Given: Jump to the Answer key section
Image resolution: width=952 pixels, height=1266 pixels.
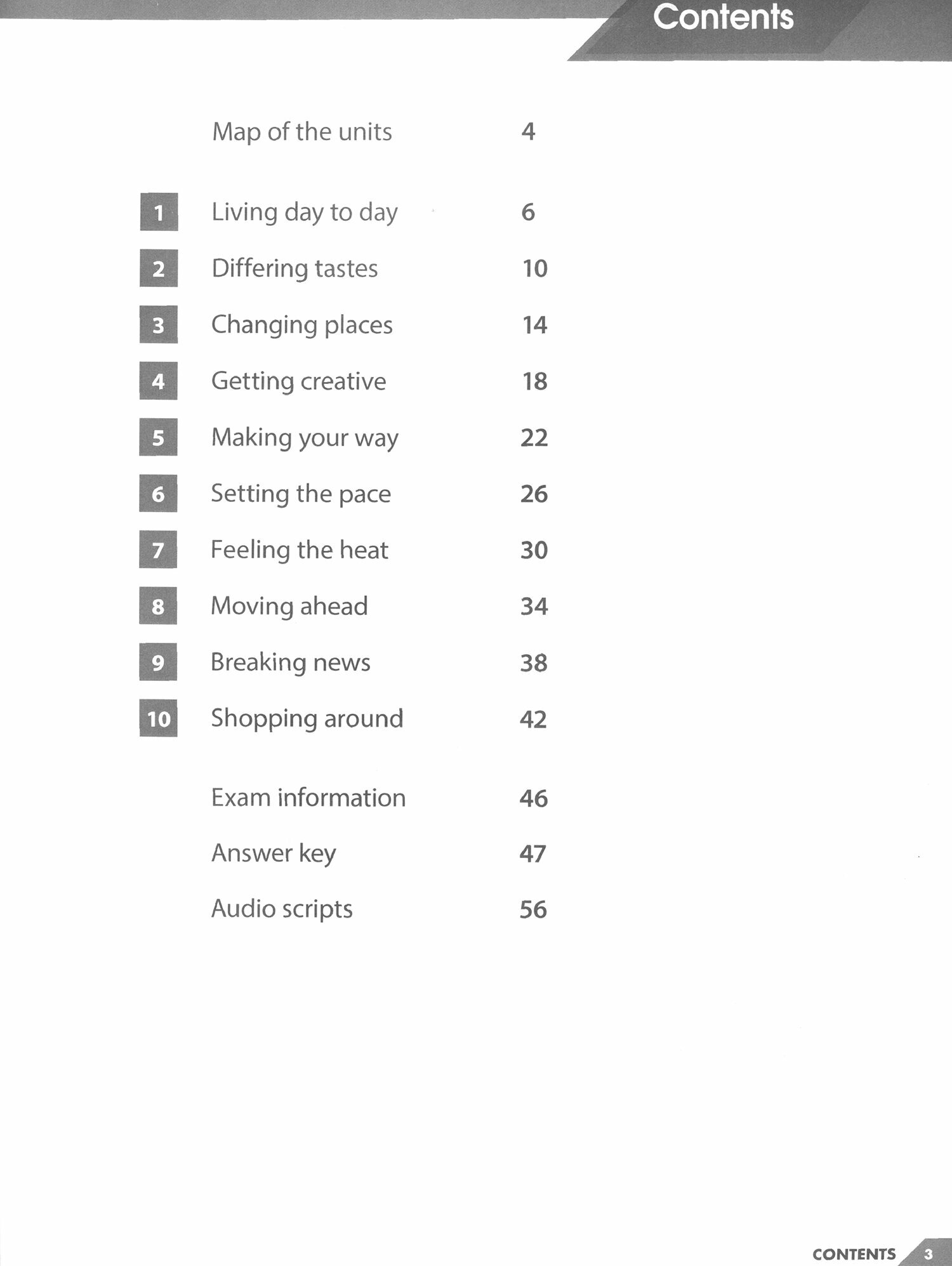Looking at the screenshot, I should (x=274, y=854).
